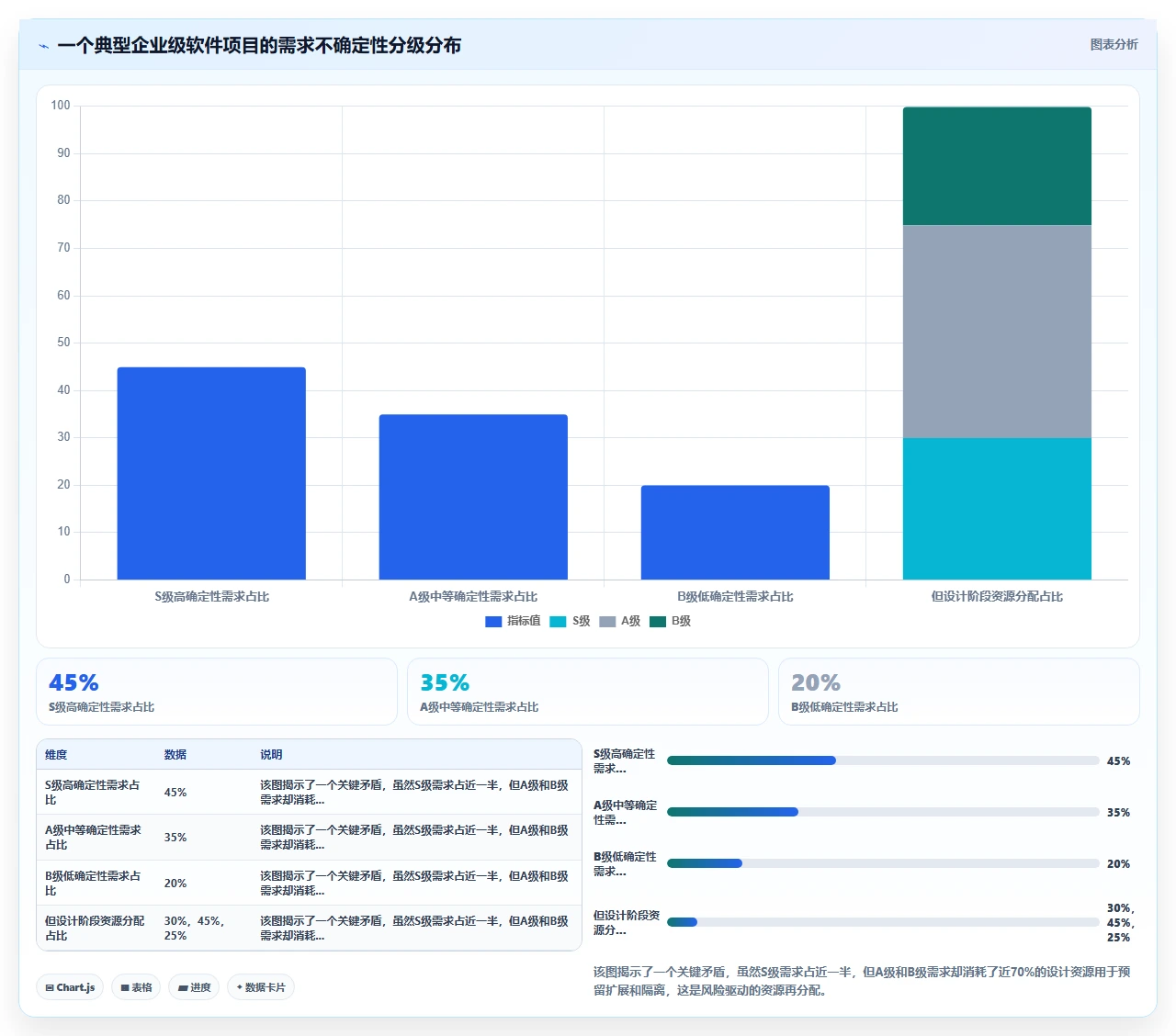Toggle the 指标值 legend swatch
The height and width of the screenshot is (1036, 1176).
(493, 622)
